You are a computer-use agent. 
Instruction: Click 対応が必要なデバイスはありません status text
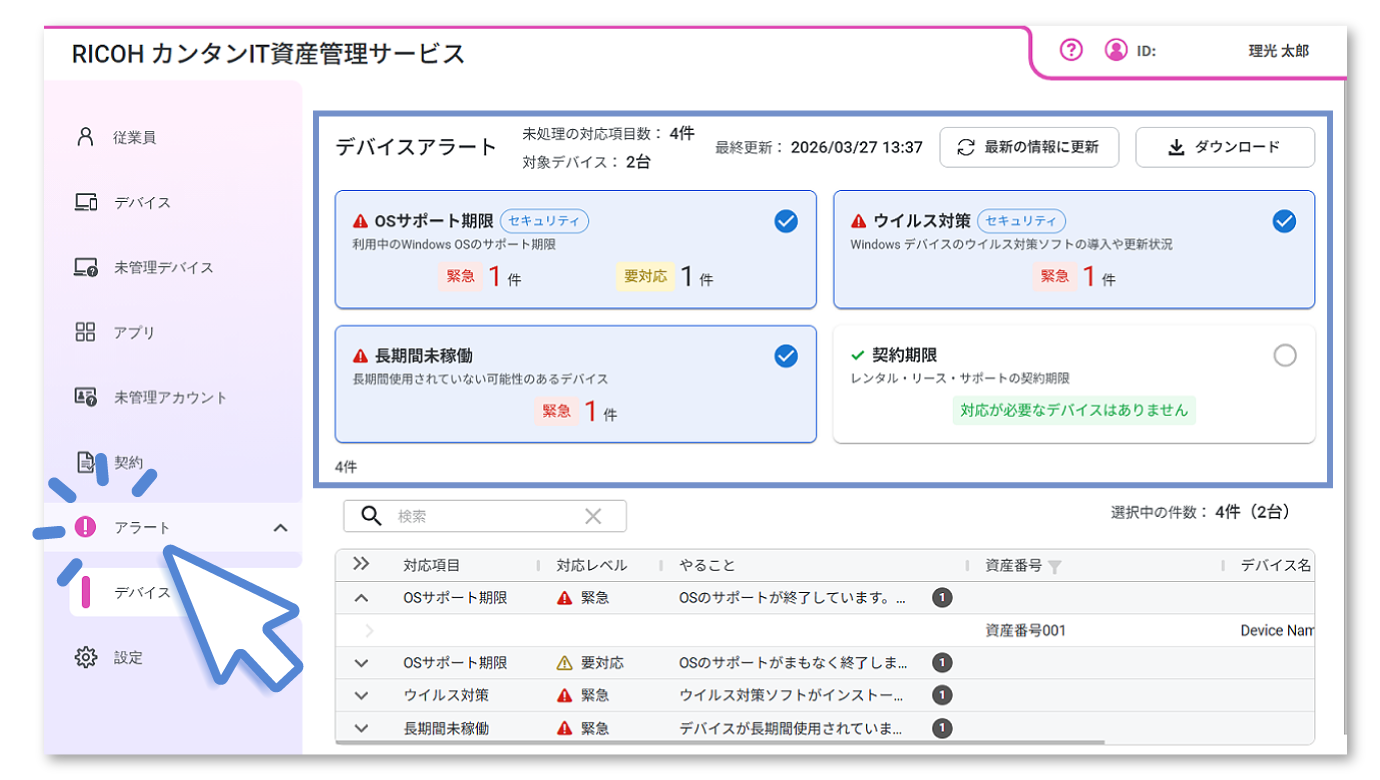[x=1074, y=410]
